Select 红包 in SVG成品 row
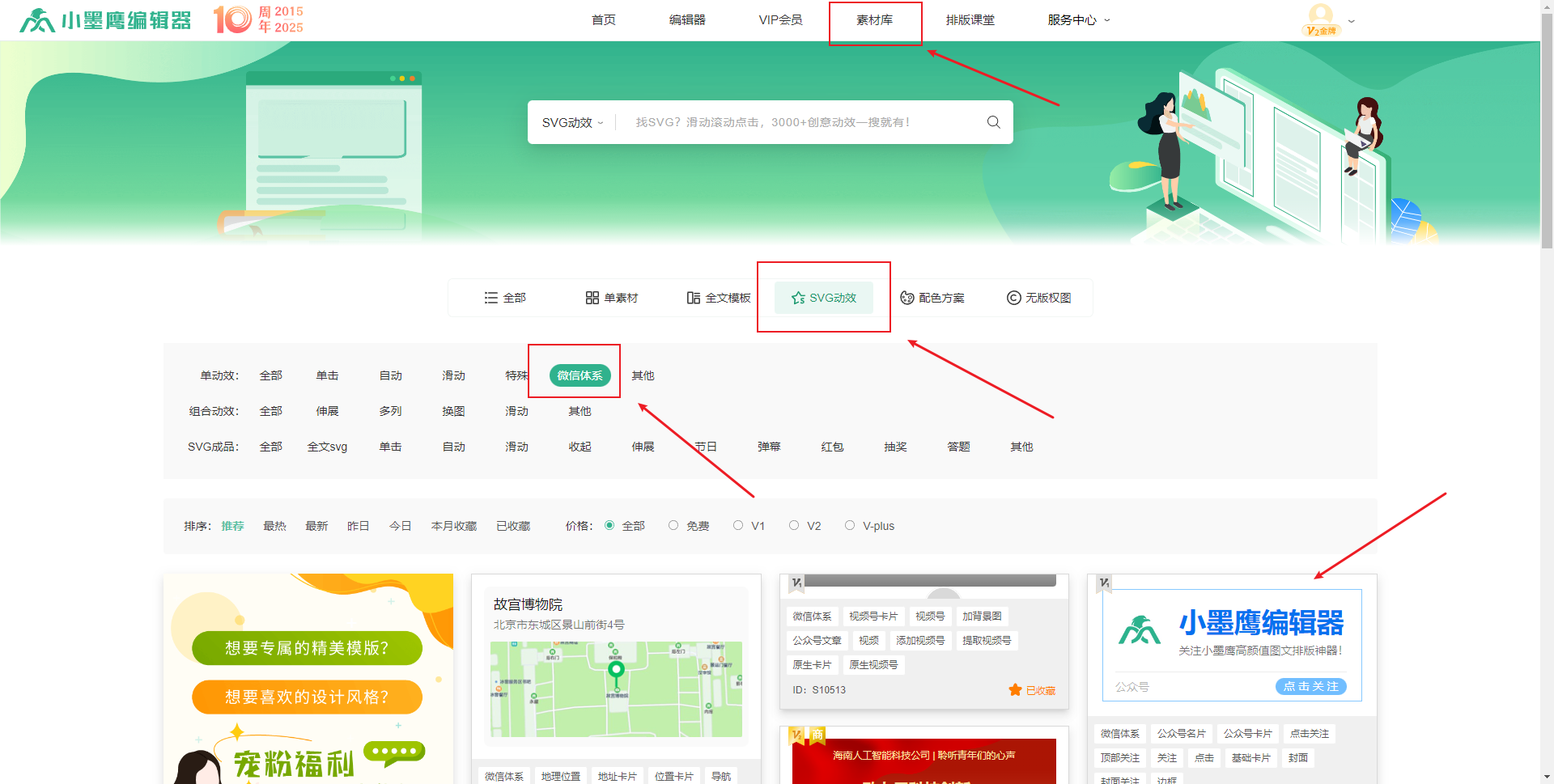 tap(832, 447)
